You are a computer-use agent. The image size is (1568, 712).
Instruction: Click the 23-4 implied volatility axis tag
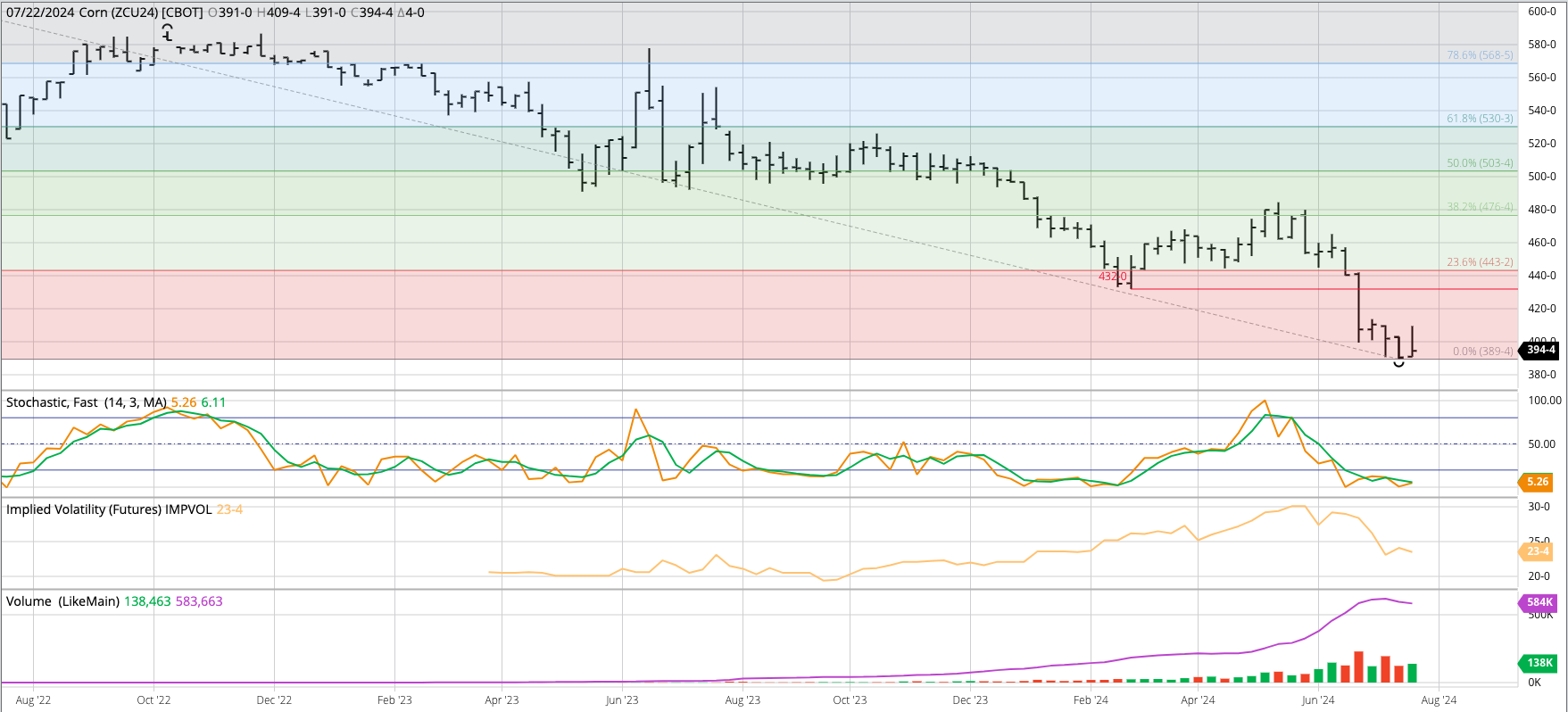pos(1537,551)
